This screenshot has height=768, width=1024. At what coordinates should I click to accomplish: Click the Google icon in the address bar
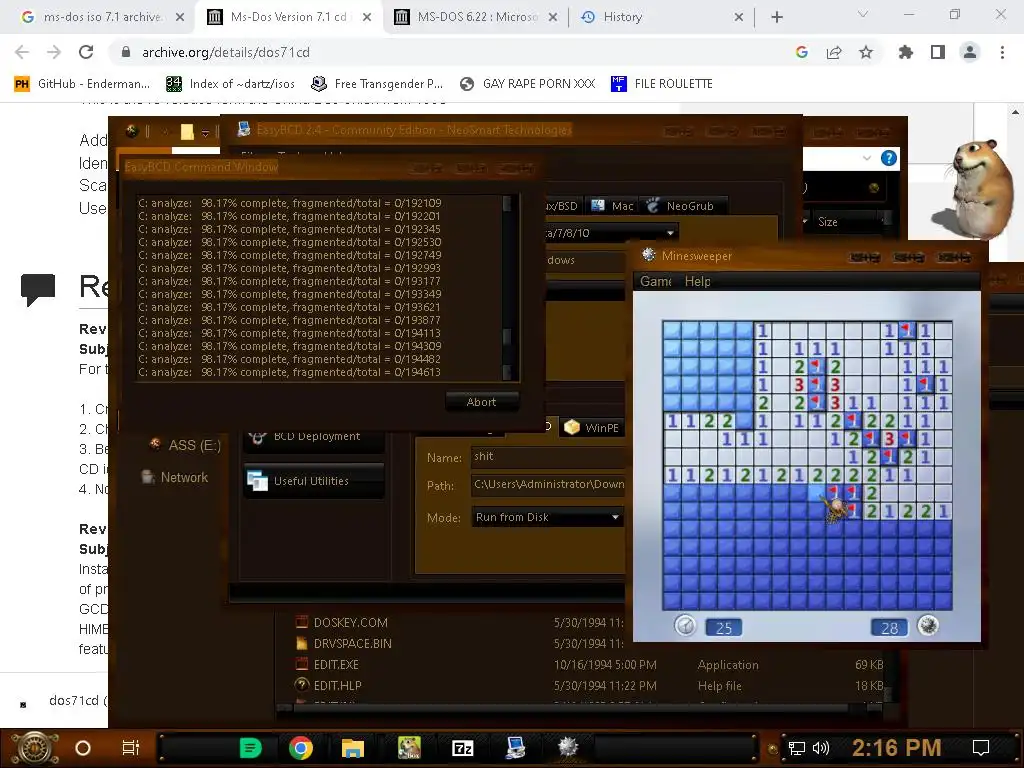(802, 52)
